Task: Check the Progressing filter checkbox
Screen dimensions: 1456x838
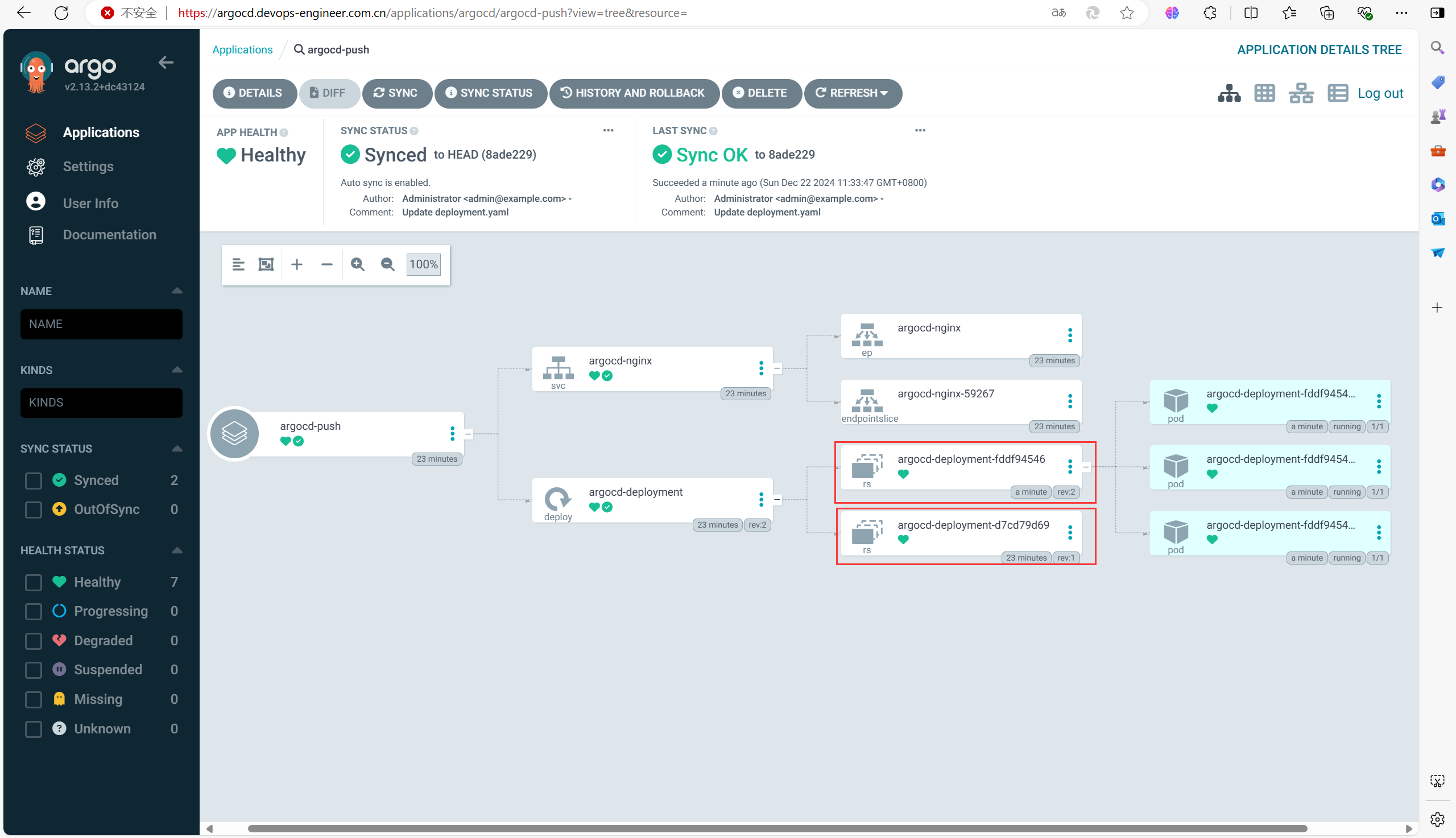Action: 34,611
